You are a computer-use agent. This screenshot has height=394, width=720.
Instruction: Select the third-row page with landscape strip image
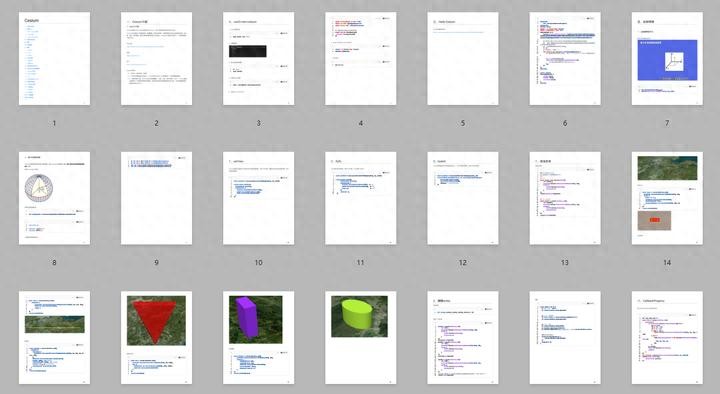54,338
